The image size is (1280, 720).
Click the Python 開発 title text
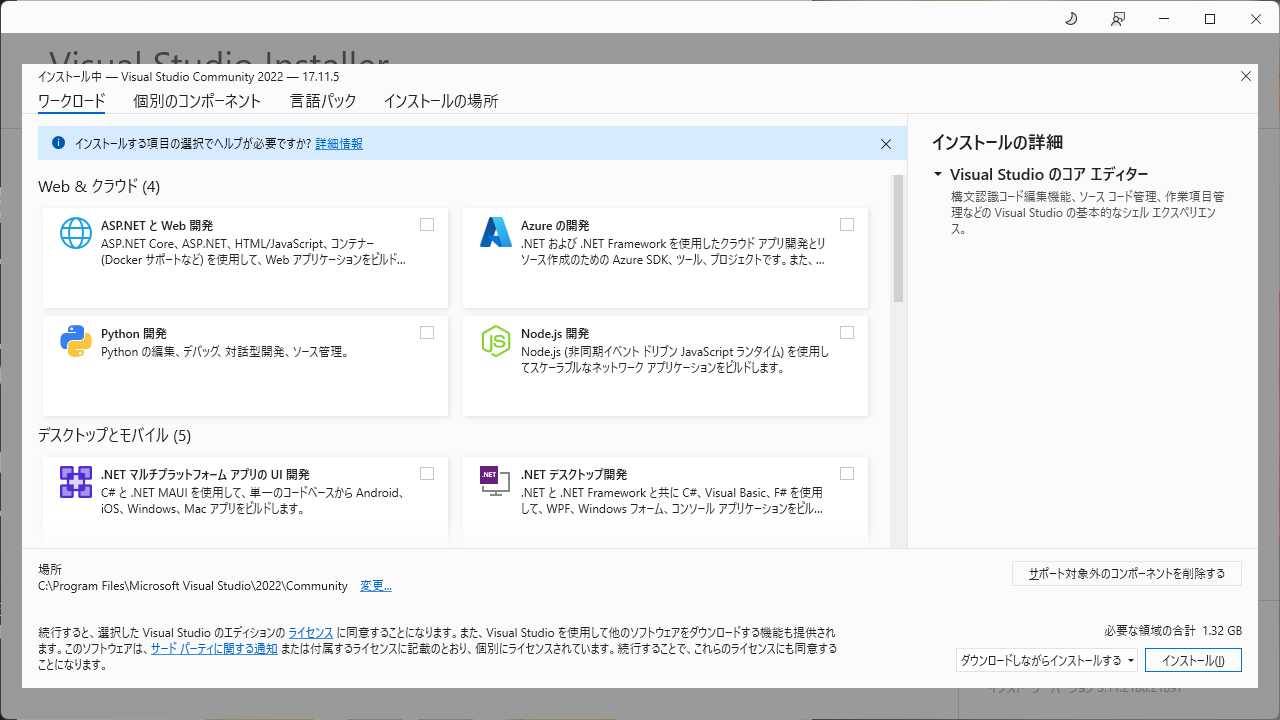pos(134,334)
